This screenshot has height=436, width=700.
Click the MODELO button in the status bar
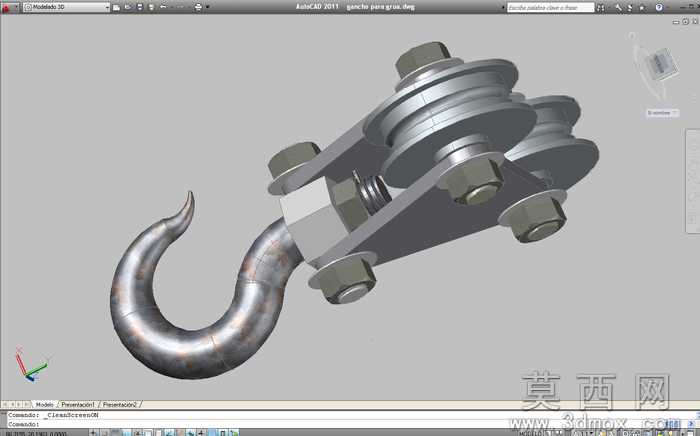pos(529,432)
